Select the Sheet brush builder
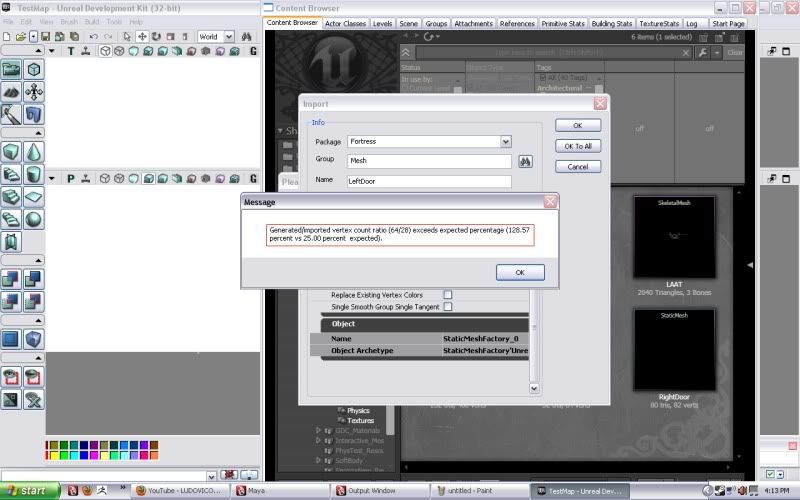 pos(34,197)
